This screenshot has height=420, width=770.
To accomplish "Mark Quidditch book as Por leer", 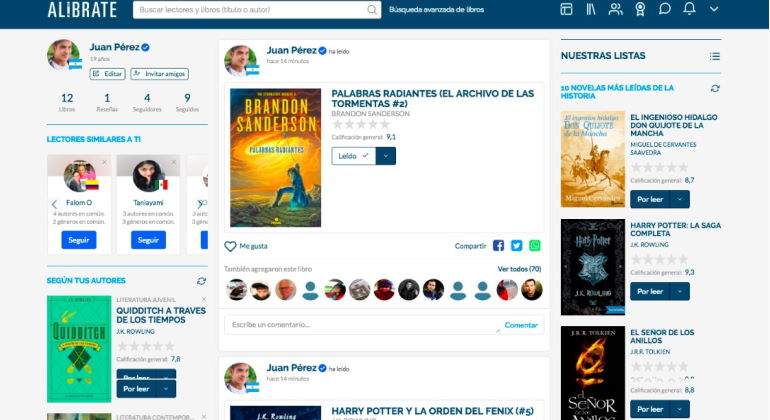I will pyautogui.click(x=136, y=389).
